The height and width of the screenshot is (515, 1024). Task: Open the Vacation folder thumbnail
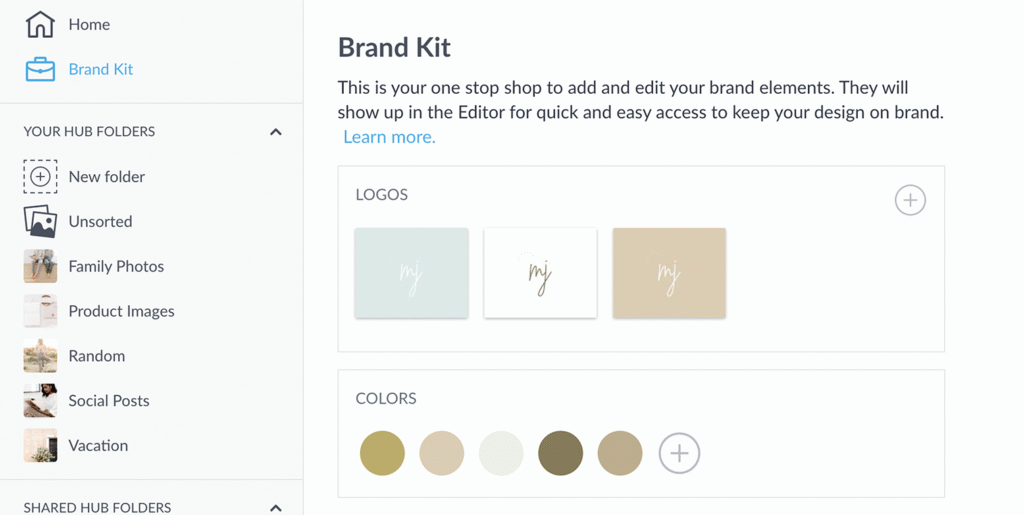pyautogui.click(x=40, y=445)
